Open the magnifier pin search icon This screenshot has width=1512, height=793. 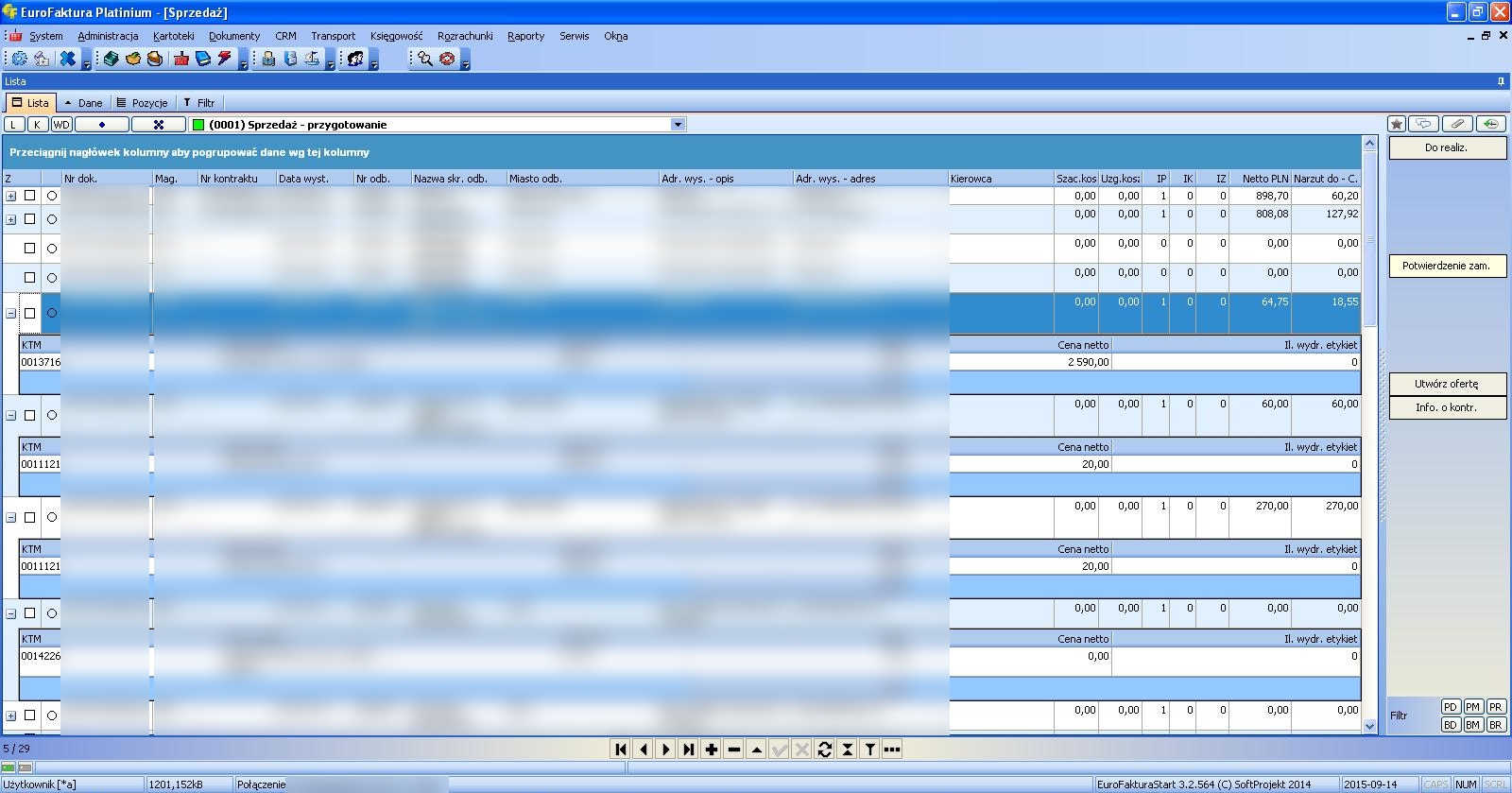point(425,59)
